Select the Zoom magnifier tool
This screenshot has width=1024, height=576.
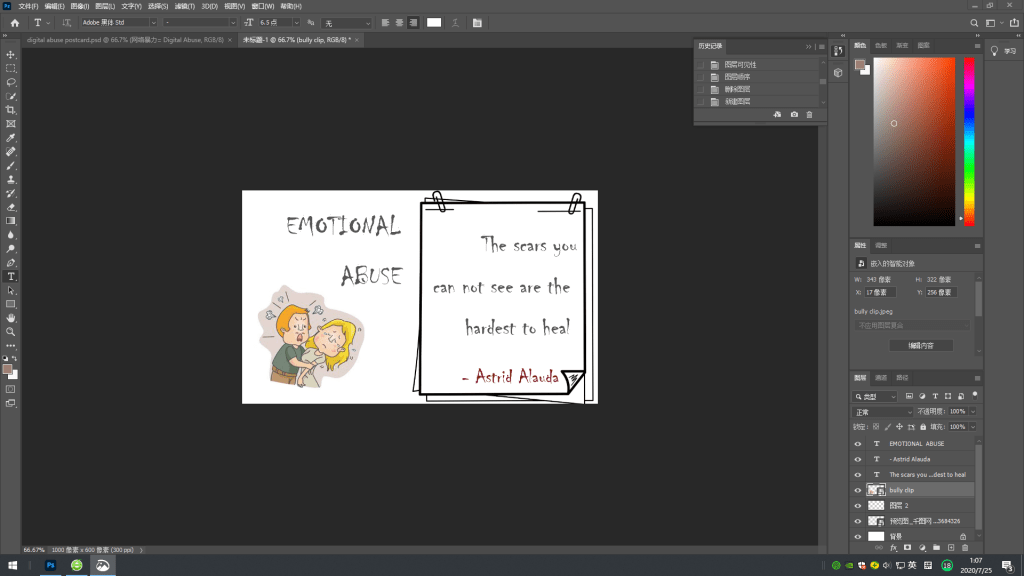(11, 331)
